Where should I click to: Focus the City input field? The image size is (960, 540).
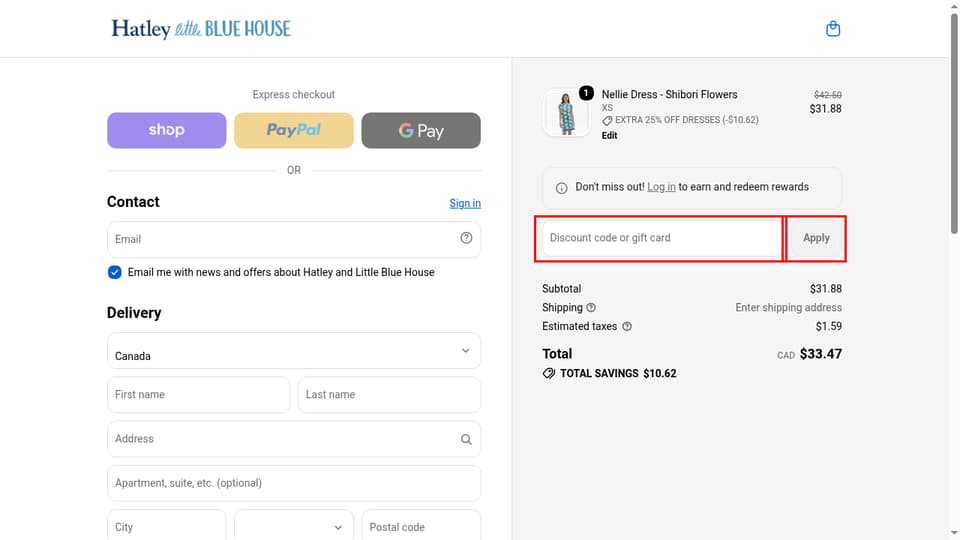[x=167, y=527]
